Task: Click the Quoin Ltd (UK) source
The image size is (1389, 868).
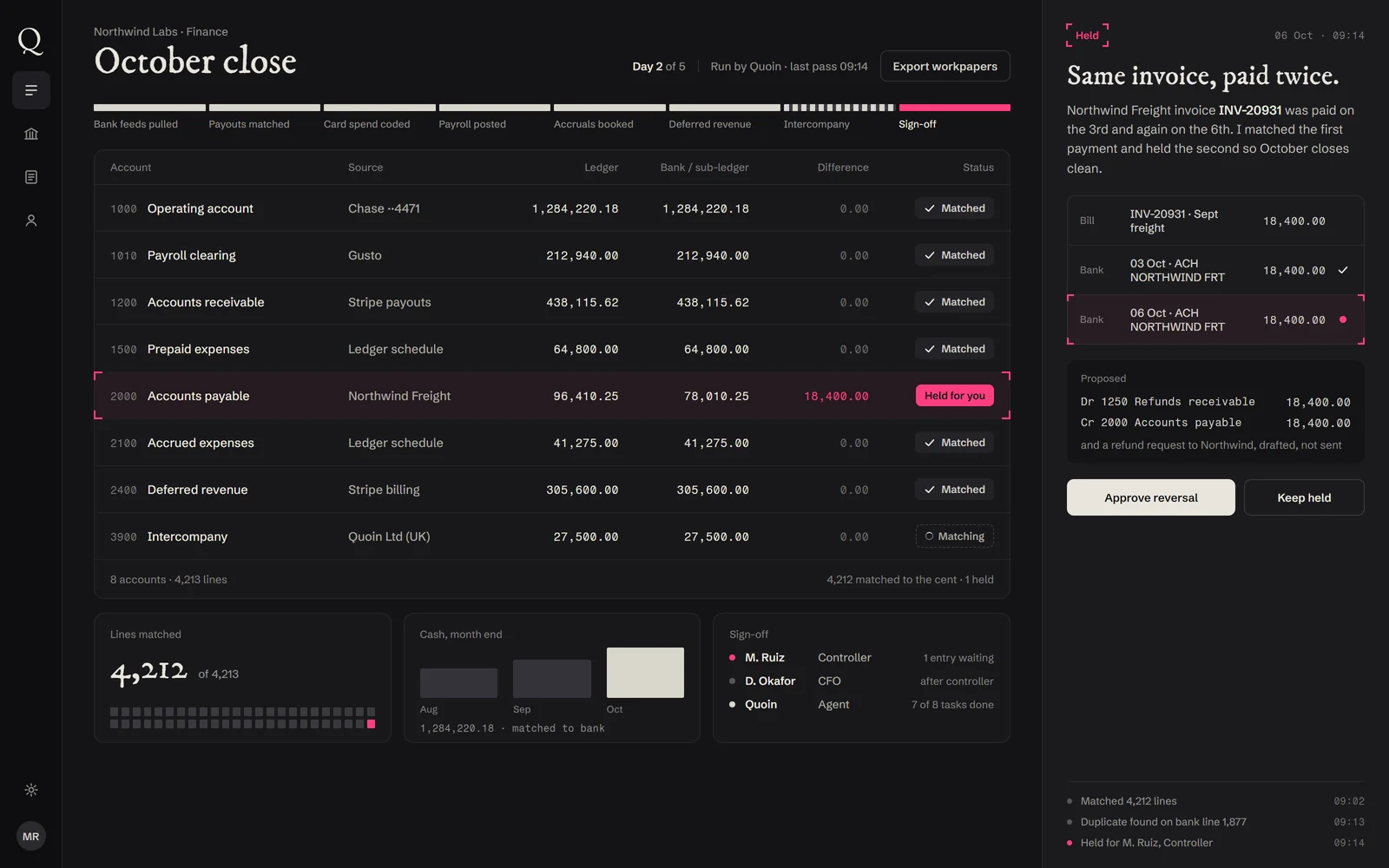Action: (389, 536)
